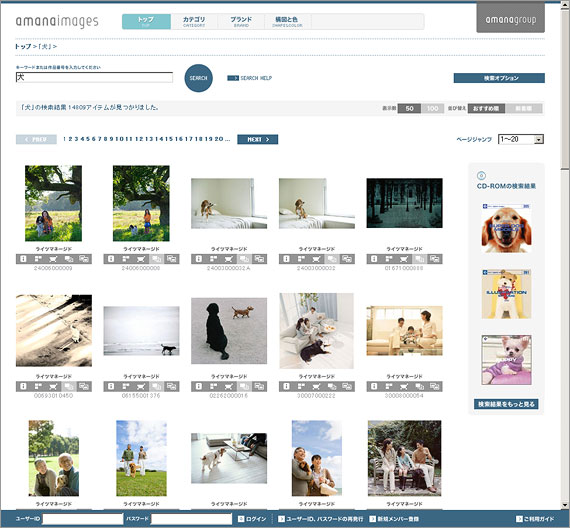The image size is (570, 528).
Task: Open info icon for forest item 01671000818
Action: (374, 259)
